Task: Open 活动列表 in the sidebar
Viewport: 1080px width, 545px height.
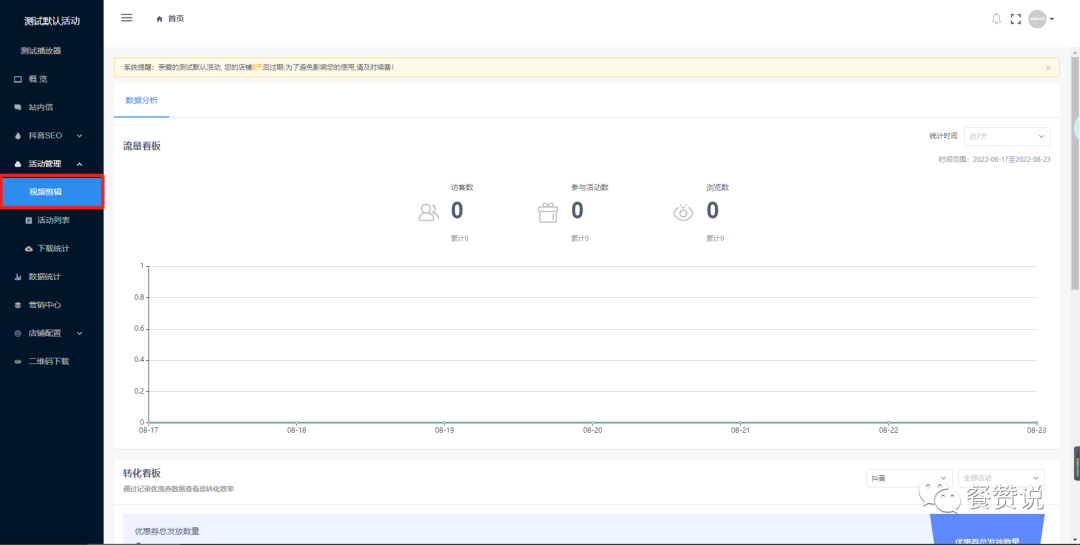Action: click(52, 220)
